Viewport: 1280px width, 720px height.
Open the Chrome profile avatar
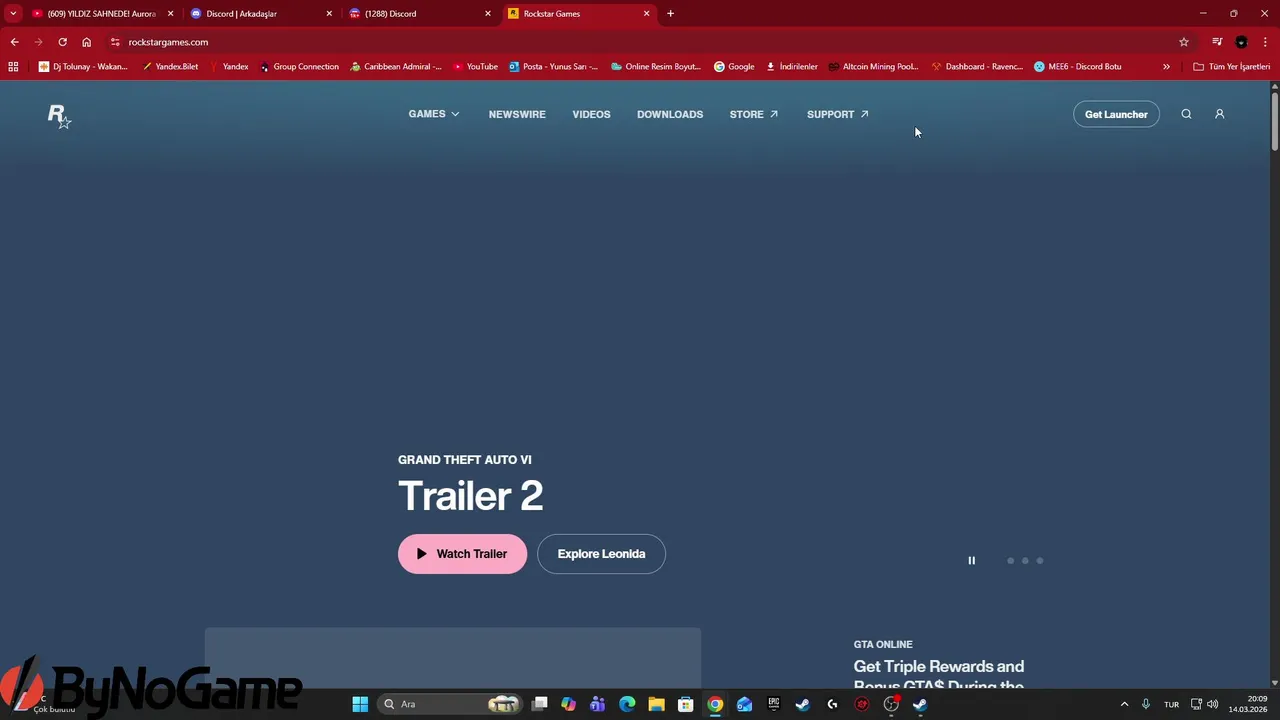click(x=1241, y=42)
